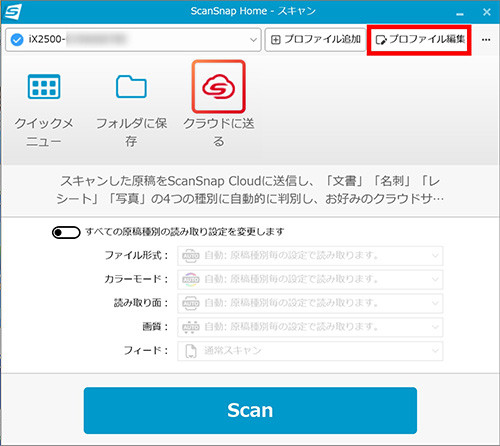Screen dimensions: 500x446
Task: Open the color mode (カラーモード) dropdown
Action: pos(310,279)
